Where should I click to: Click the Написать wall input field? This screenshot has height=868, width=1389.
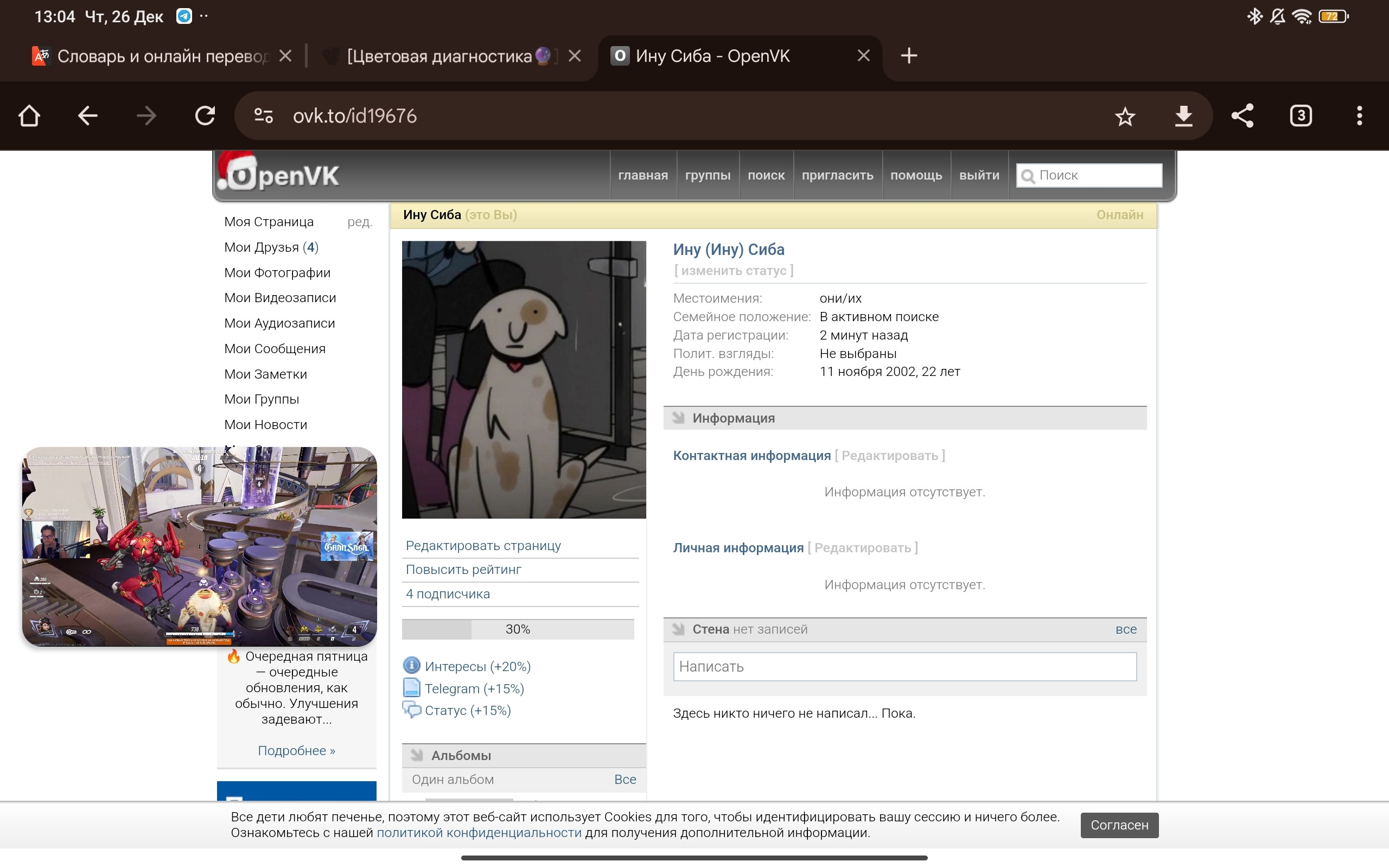pos(904,667)
